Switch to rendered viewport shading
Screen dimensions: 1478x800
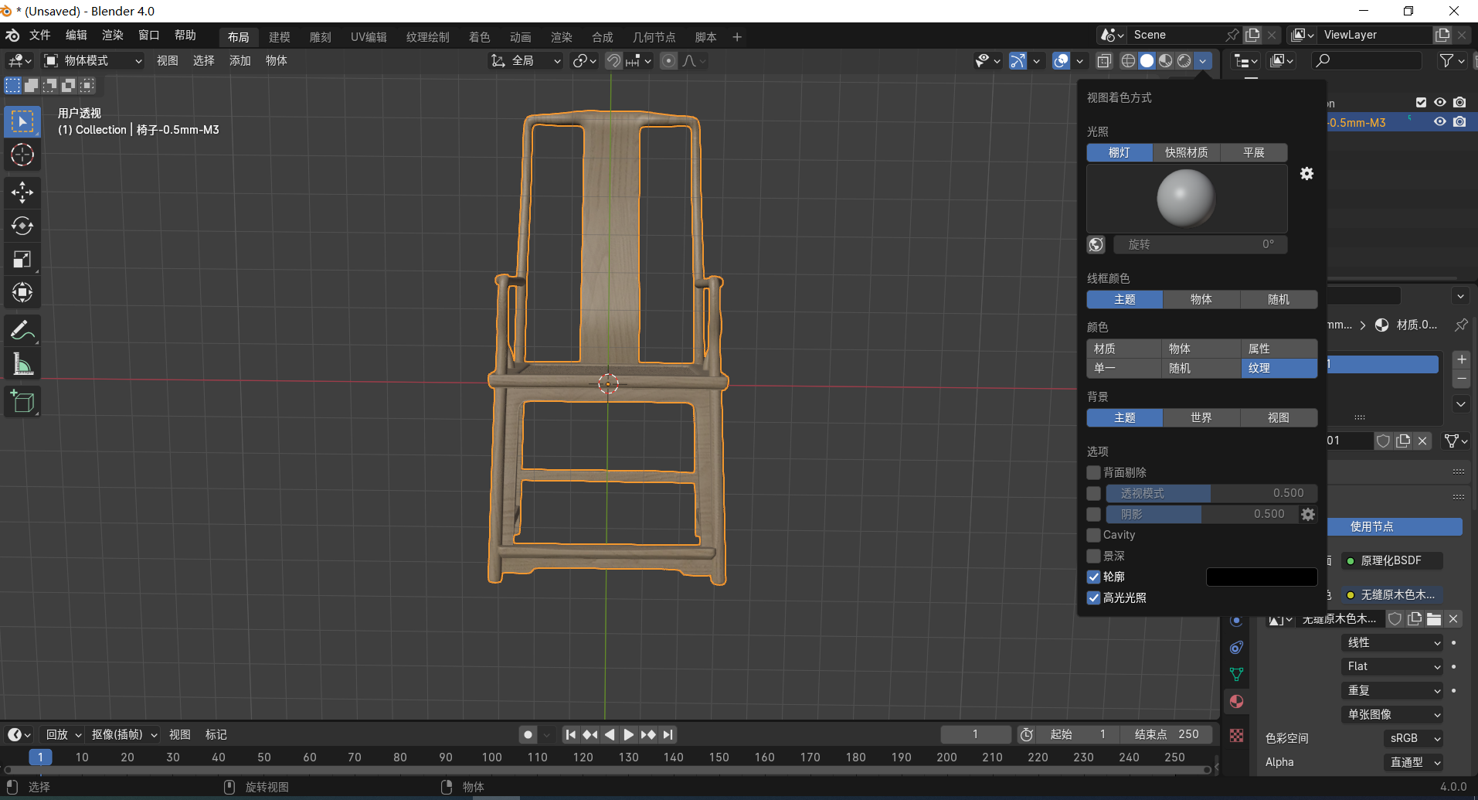pyautogui.click(x=1185, y=61)
